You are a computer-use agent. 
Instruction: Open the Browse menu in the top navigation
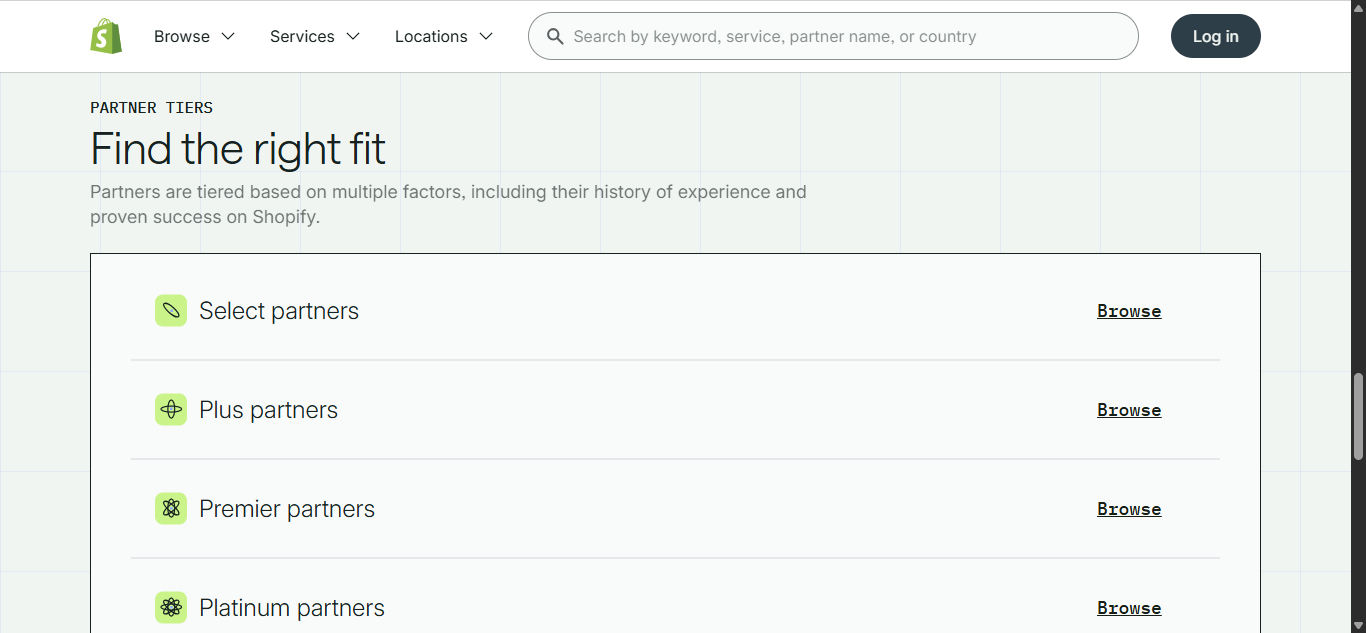coord(182,37)
